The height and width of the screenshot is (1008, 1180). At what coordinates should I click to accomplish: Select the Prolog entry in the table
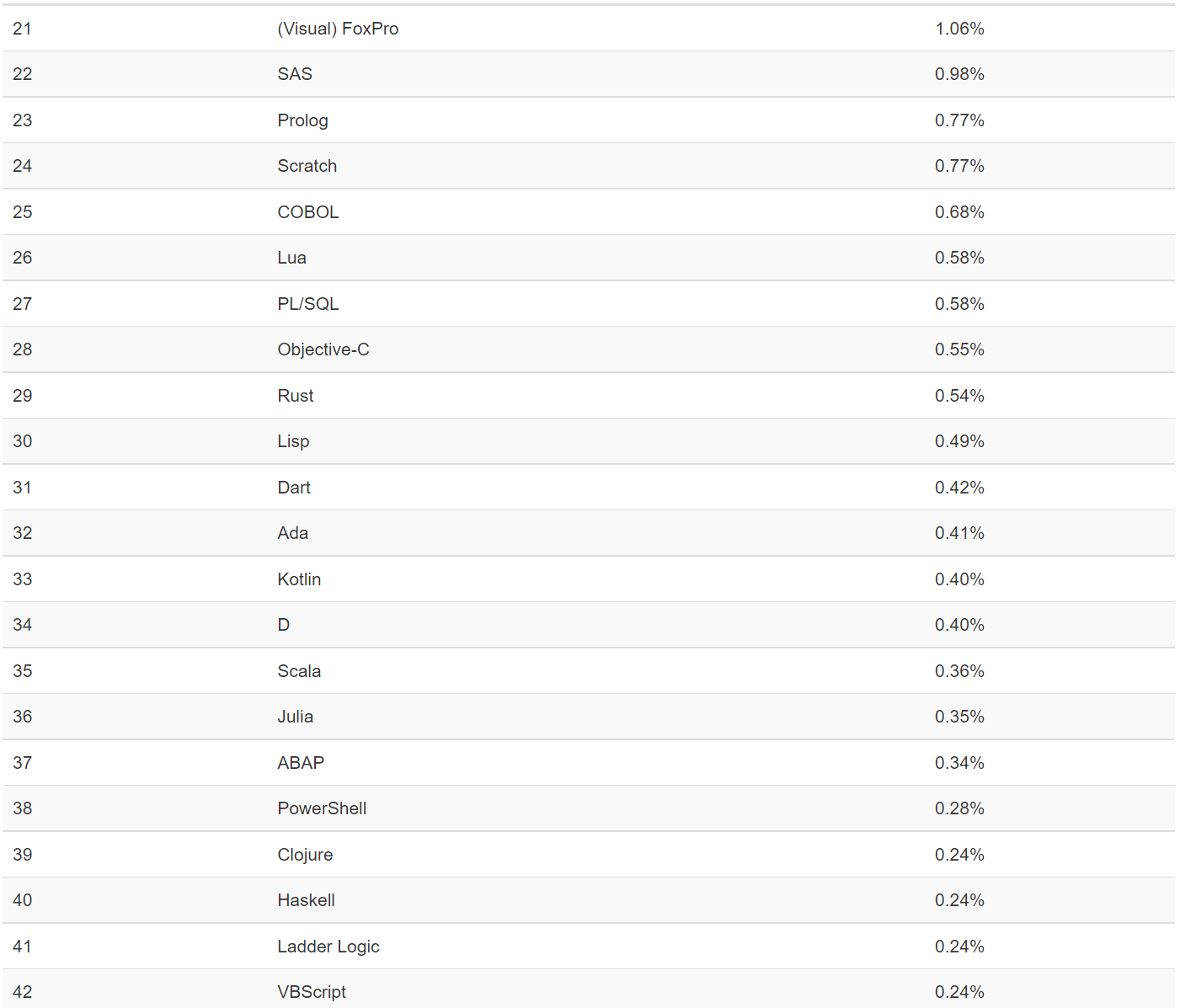[302, 120]
